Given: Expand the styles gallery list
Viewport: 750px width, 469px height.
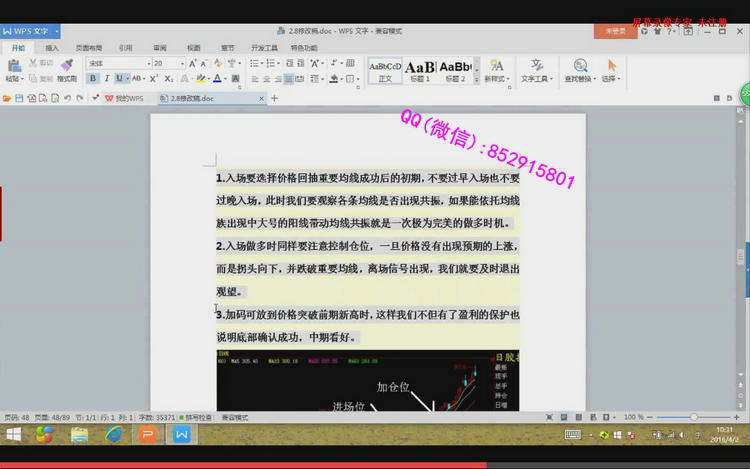Looking at the screenshot, I should pos(477,78).
